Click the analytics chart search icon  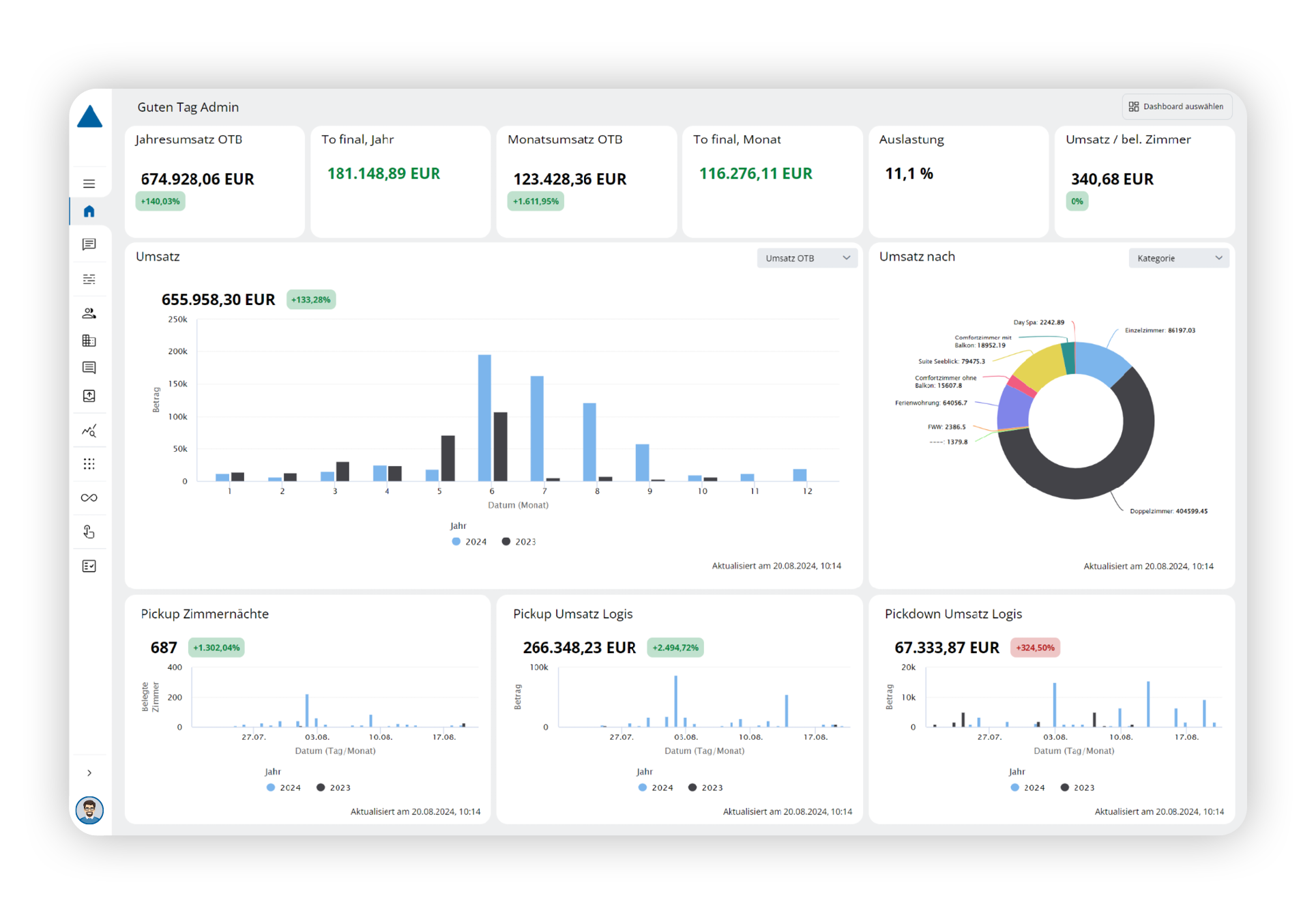tap(89, 431)
